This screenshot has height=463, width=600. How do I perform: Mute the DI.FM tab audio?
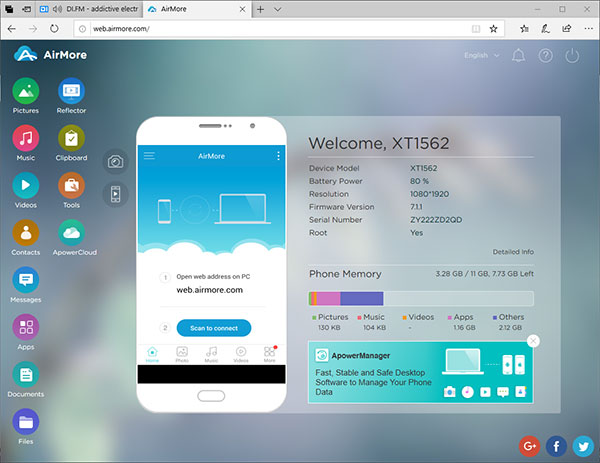57,9
